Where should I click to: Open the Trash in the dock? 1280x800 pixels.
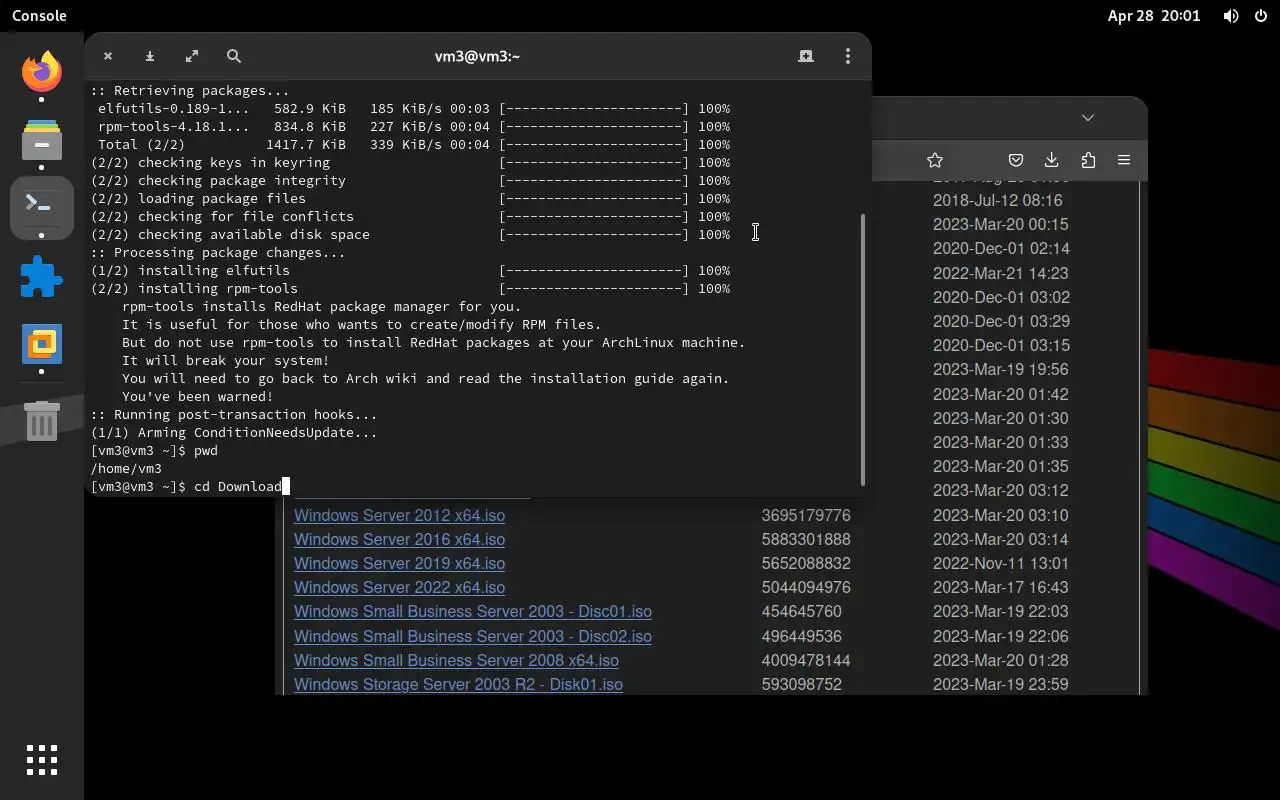tap(41, 421)
